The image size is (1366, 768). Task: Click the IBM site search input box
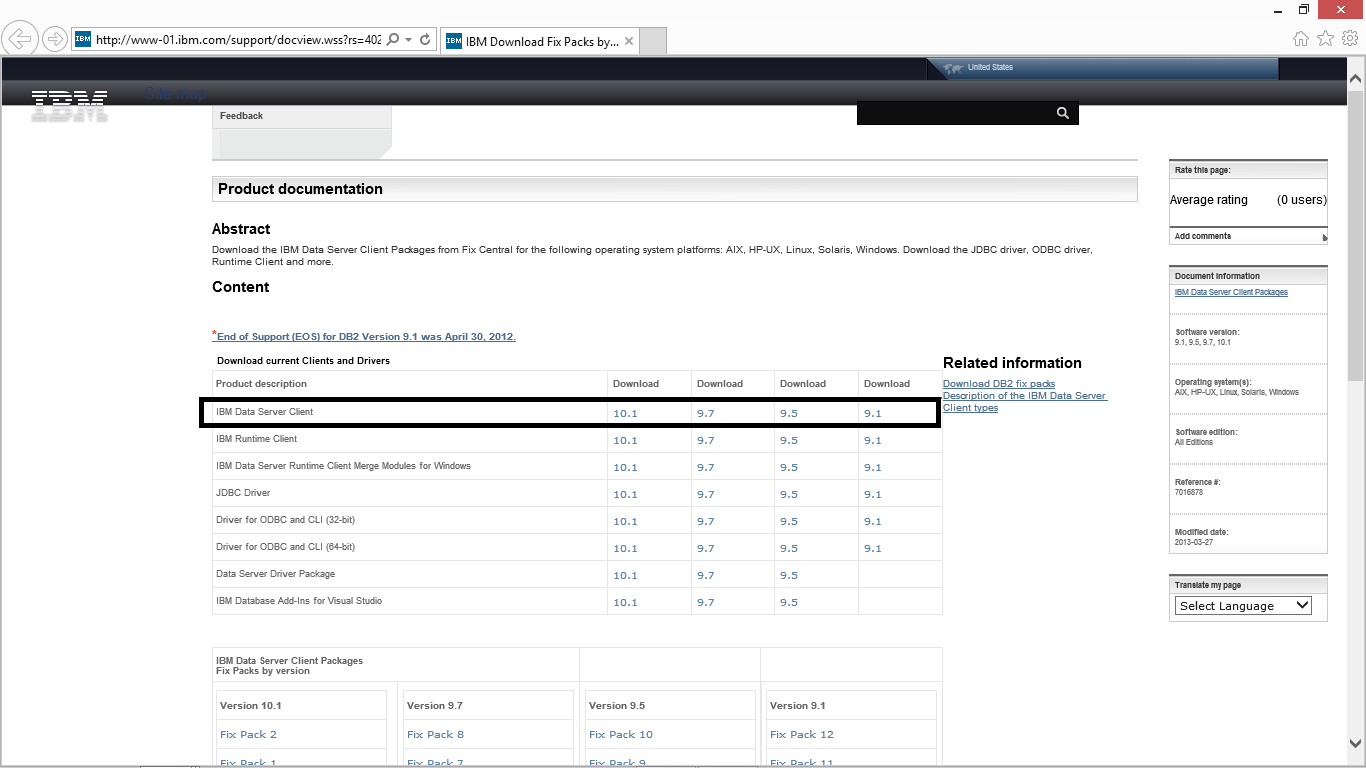[955, 113]
